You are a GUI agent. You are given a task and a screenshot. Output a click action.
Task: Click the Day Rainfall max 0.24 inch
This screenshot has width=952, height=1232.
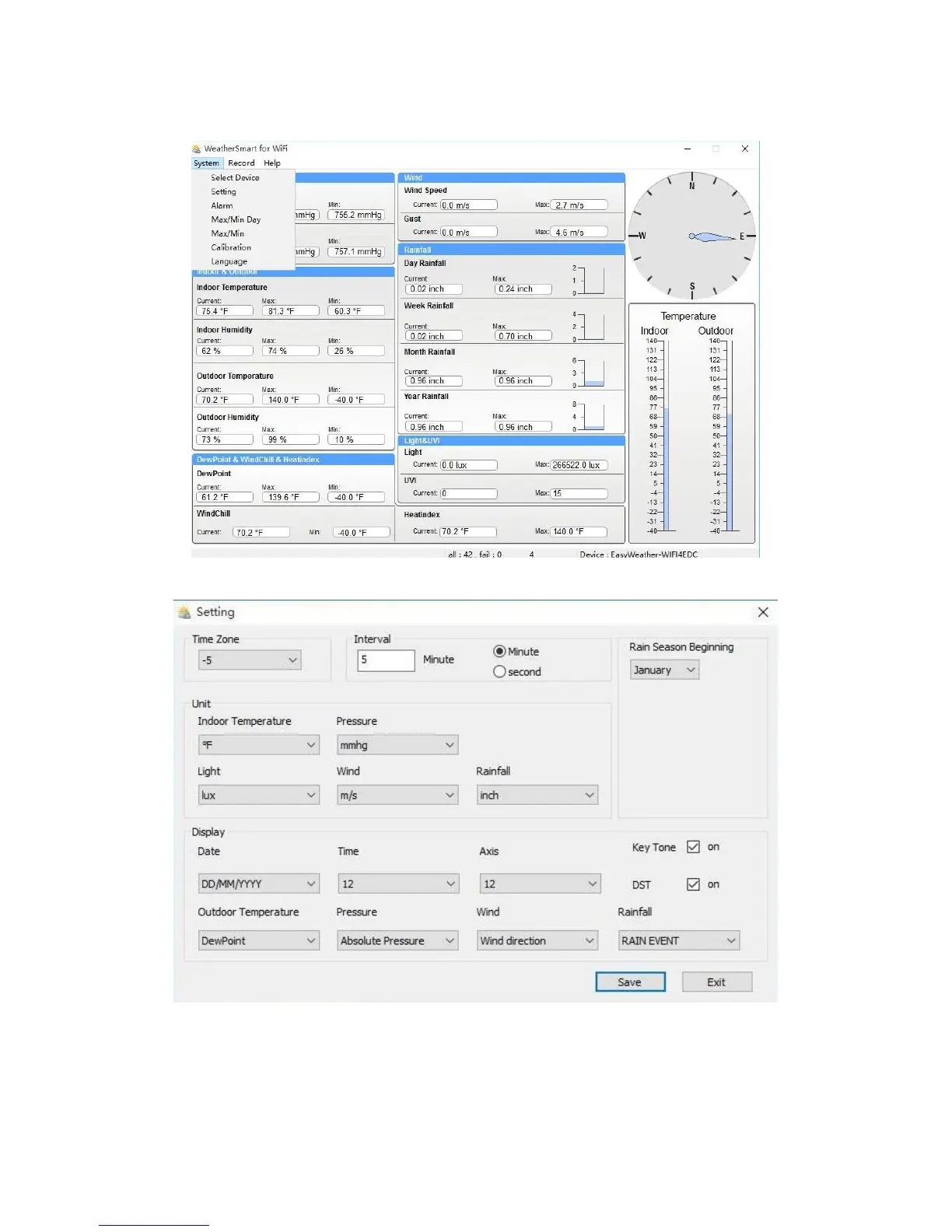pos(523,289)
